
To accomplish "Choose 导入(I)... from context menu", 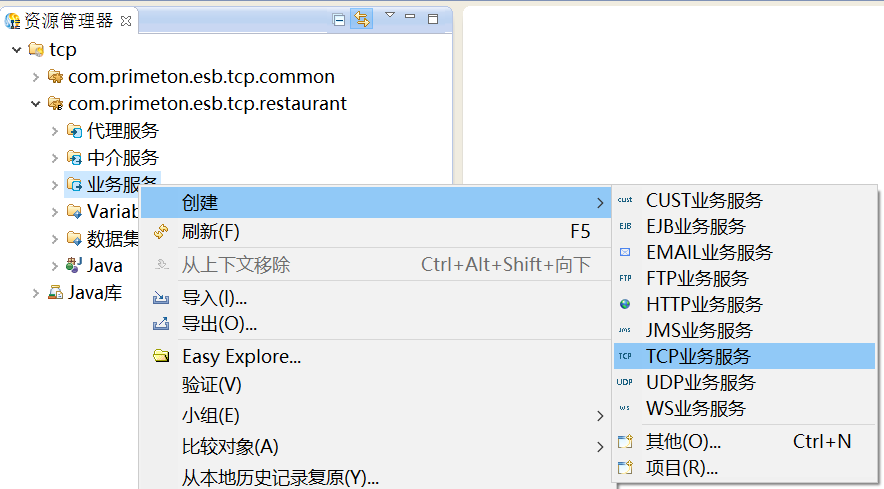I will (x=214, y=298).
